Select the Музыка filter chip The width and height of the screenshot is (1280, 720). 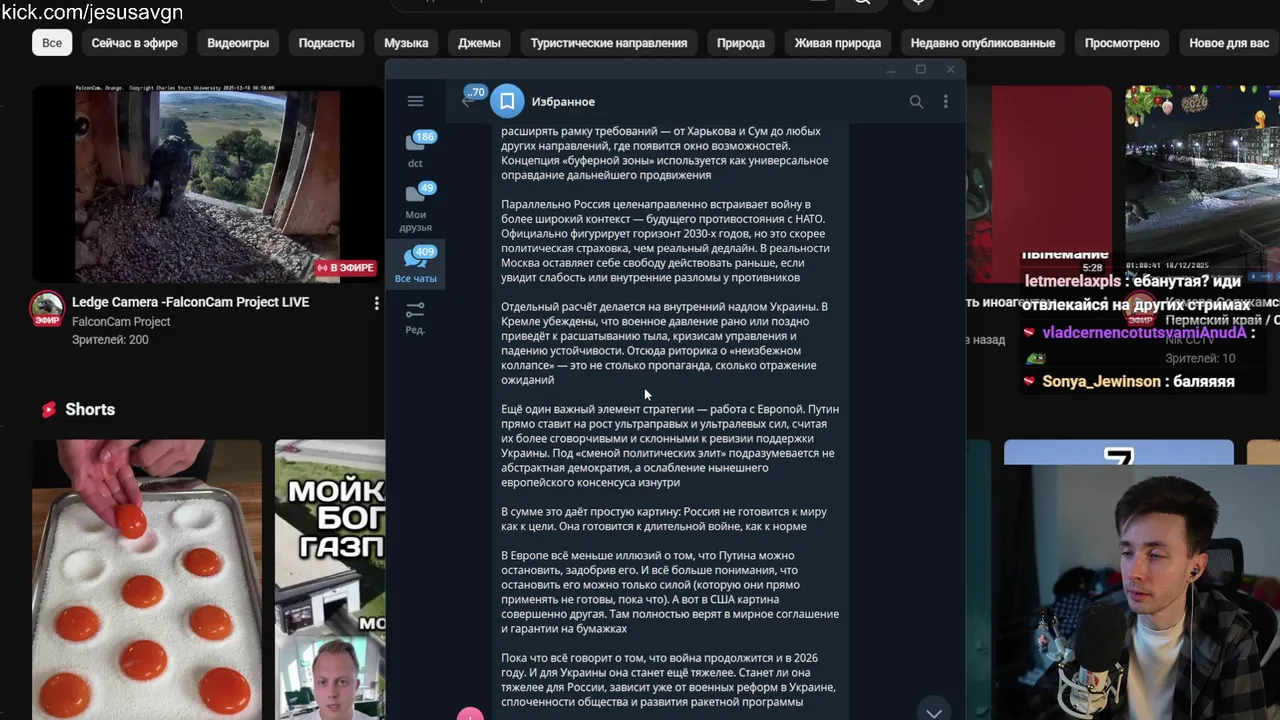coord(406,43)
